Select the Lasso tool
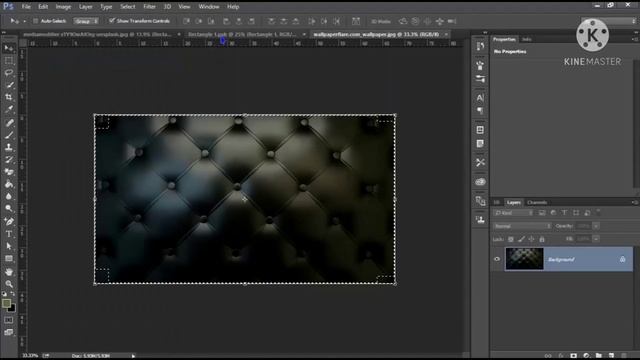Viewport: 640px width, 360px height. 9,73
